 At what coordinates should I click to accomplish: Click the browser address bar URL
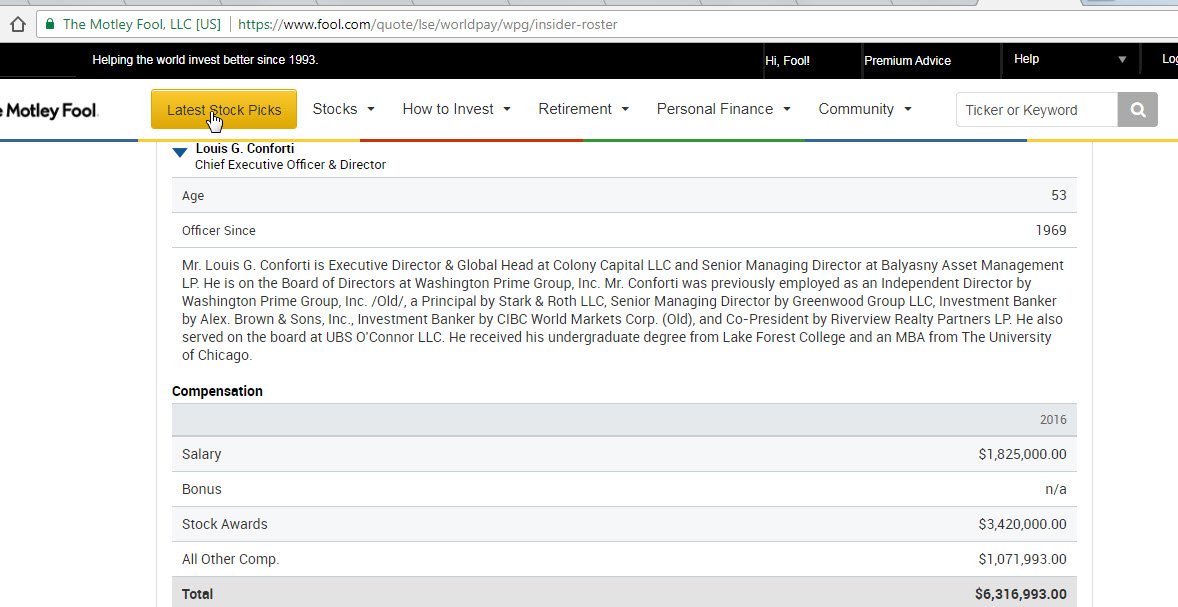click(427, 24)
